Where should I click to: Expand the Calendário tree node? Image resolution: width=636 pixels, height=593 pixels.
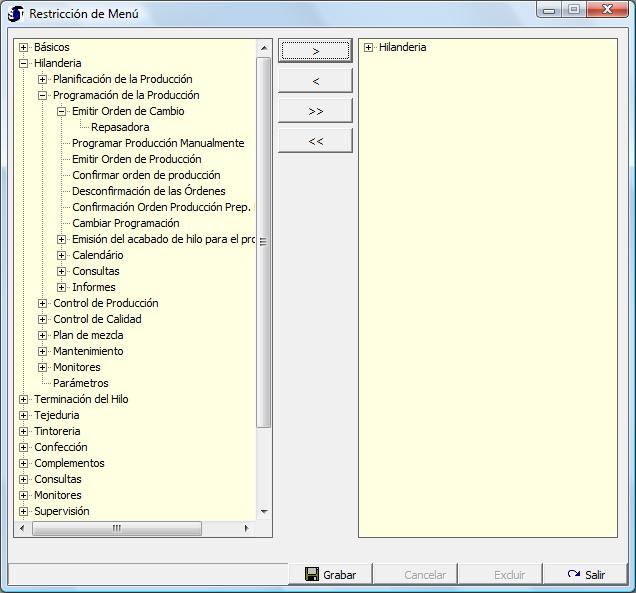coord(62,255)
